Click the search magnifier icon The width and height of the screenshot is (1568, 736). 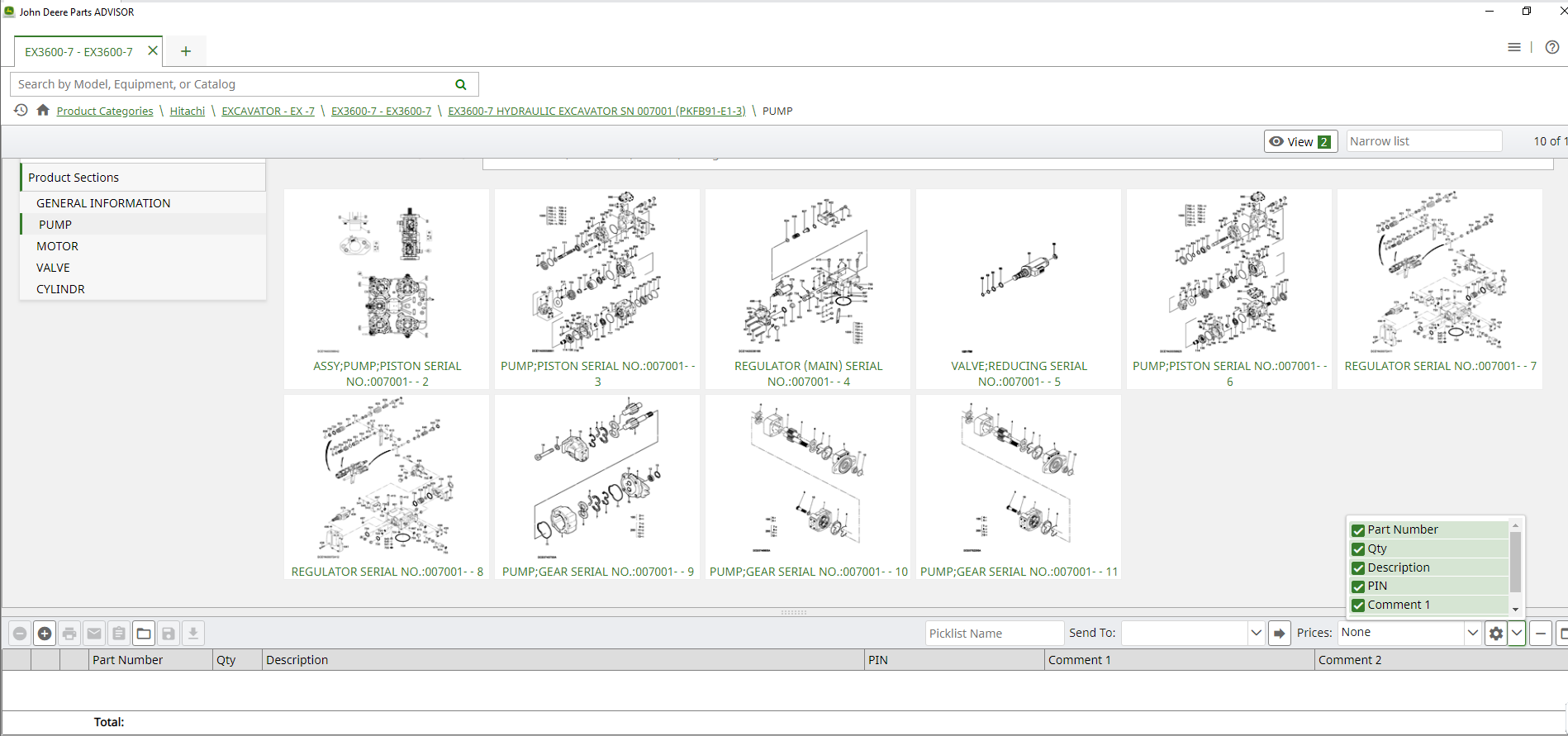pyautogui.click(x=461, y=84)
